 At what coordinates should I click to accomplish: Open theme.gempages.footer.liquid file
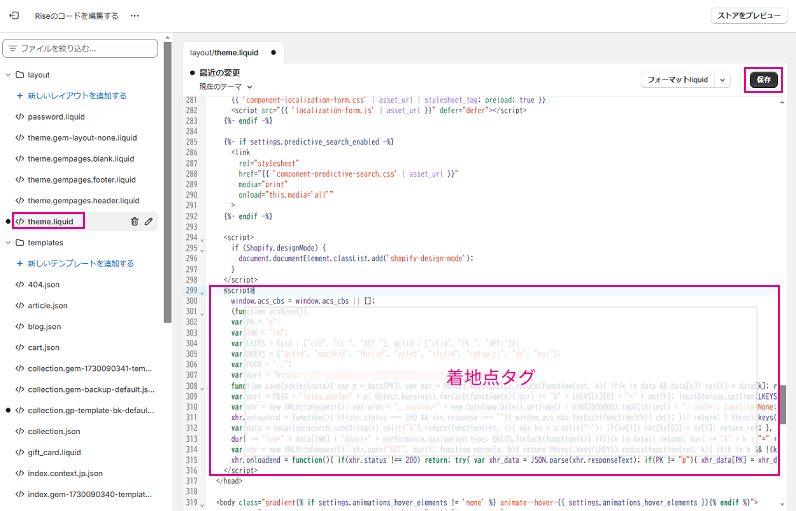pyautogui.click(x=82, y=180)
